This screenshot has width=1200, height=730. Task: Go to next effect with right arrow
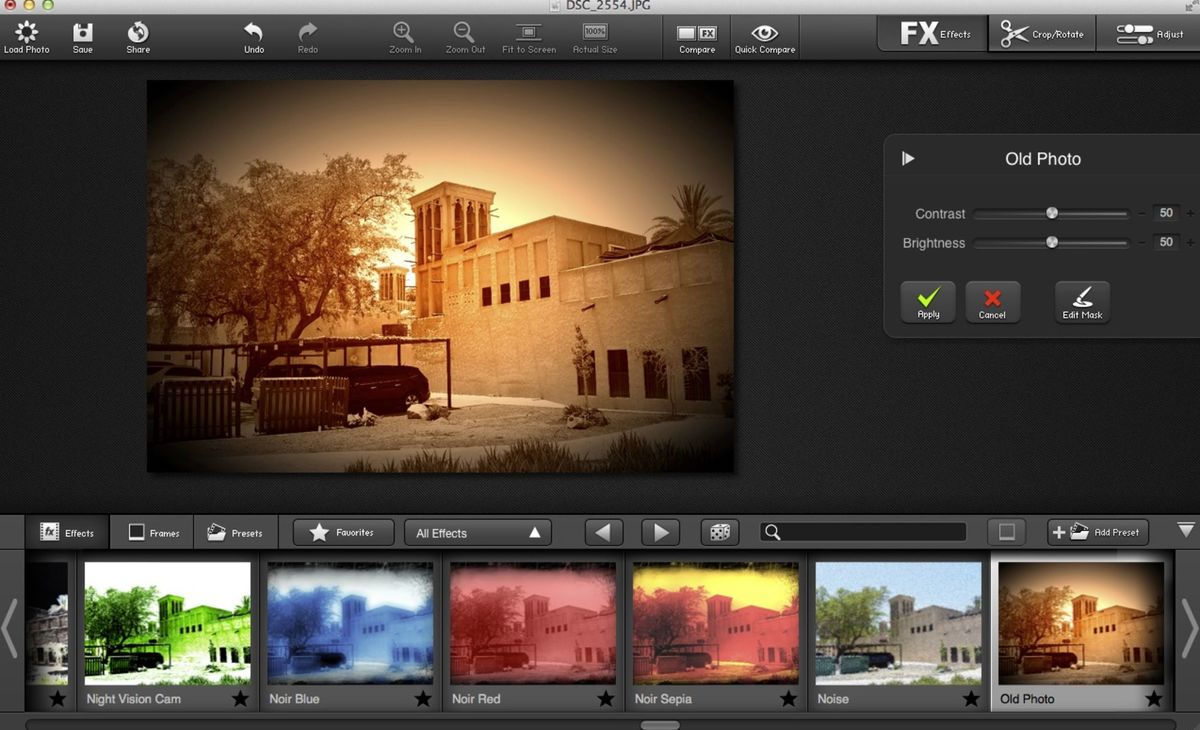[x=660, y=532]
